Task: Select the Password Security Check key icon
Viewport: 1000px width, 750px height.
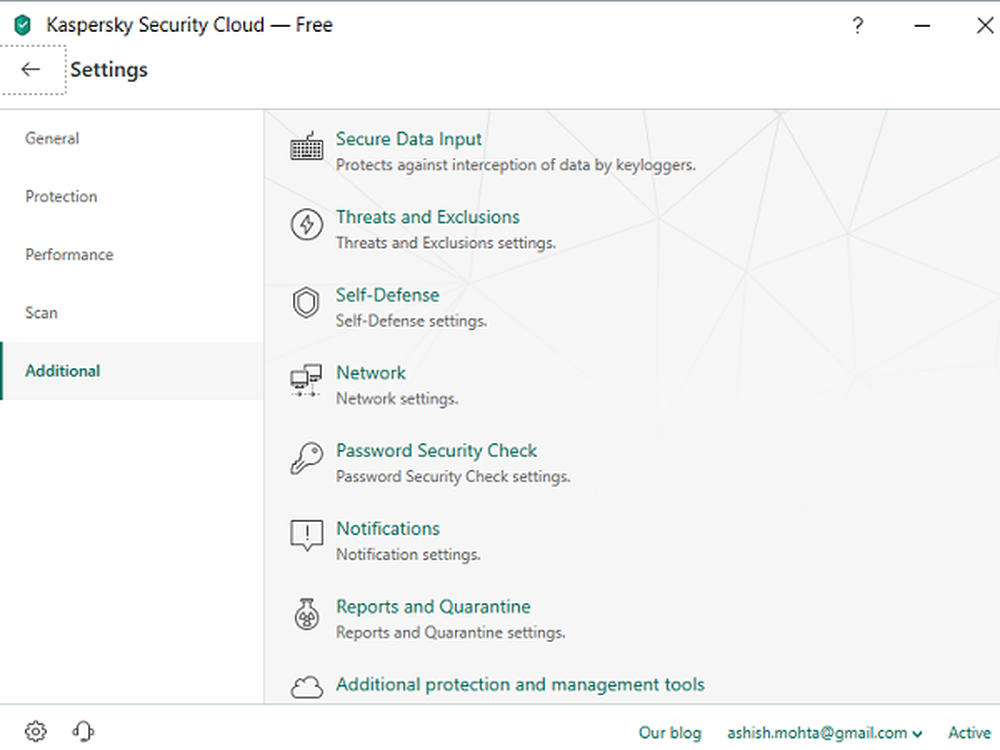Action: tap(305, 460)
